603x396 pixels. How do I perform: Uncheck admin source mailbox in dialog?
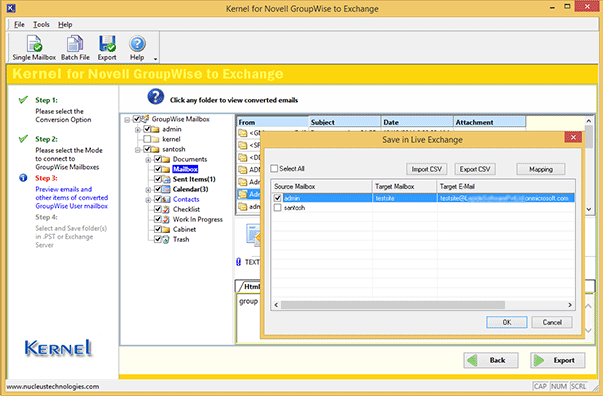[277, 198]
